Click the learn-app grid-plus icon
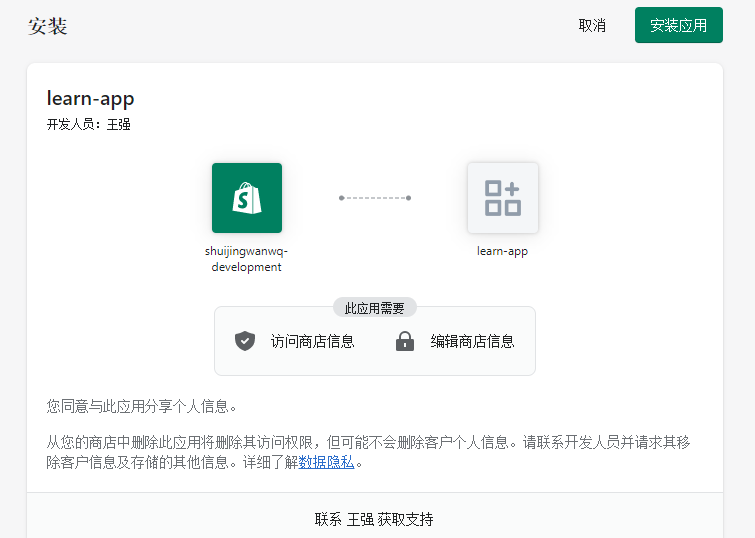Image resolution: width=755 pixels, height=538 pixels. coord(503,198)
